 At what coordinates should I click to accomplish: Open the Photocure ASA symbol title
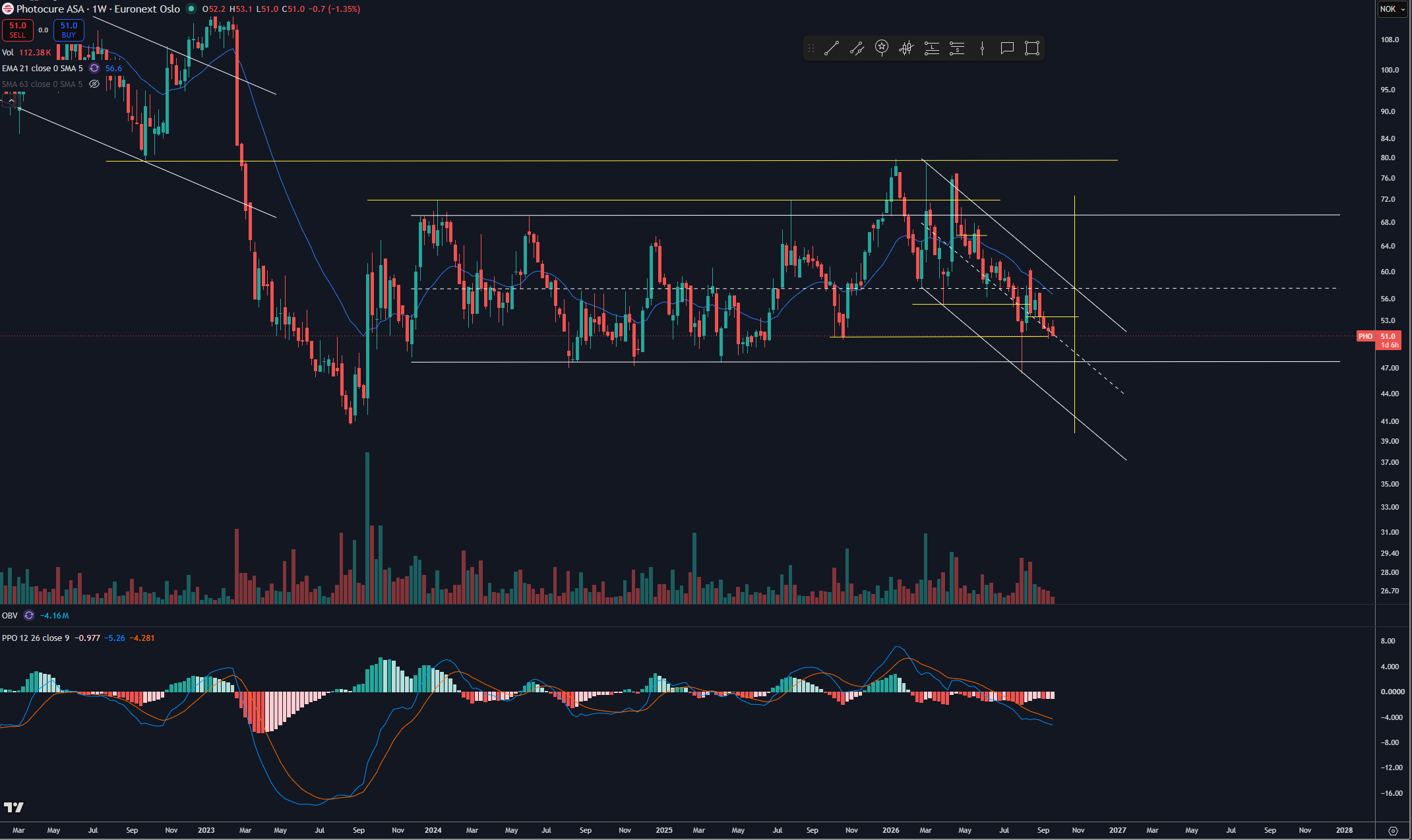50,9
